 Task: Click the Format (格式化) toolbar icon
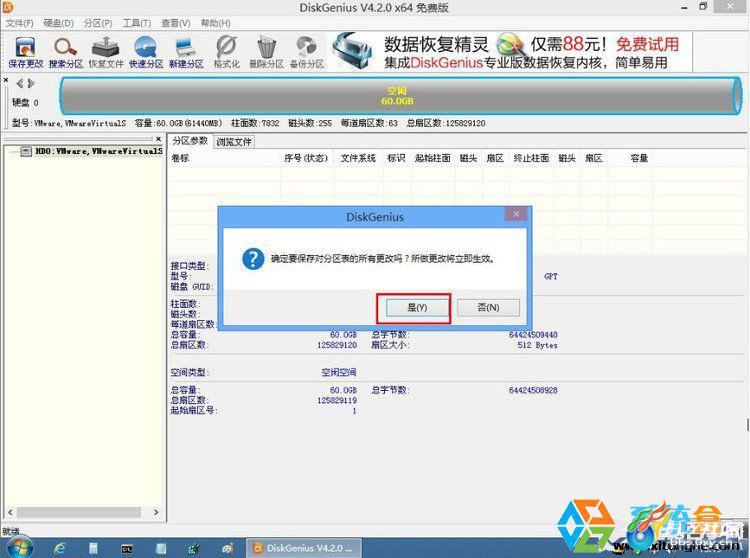point(226,52)
